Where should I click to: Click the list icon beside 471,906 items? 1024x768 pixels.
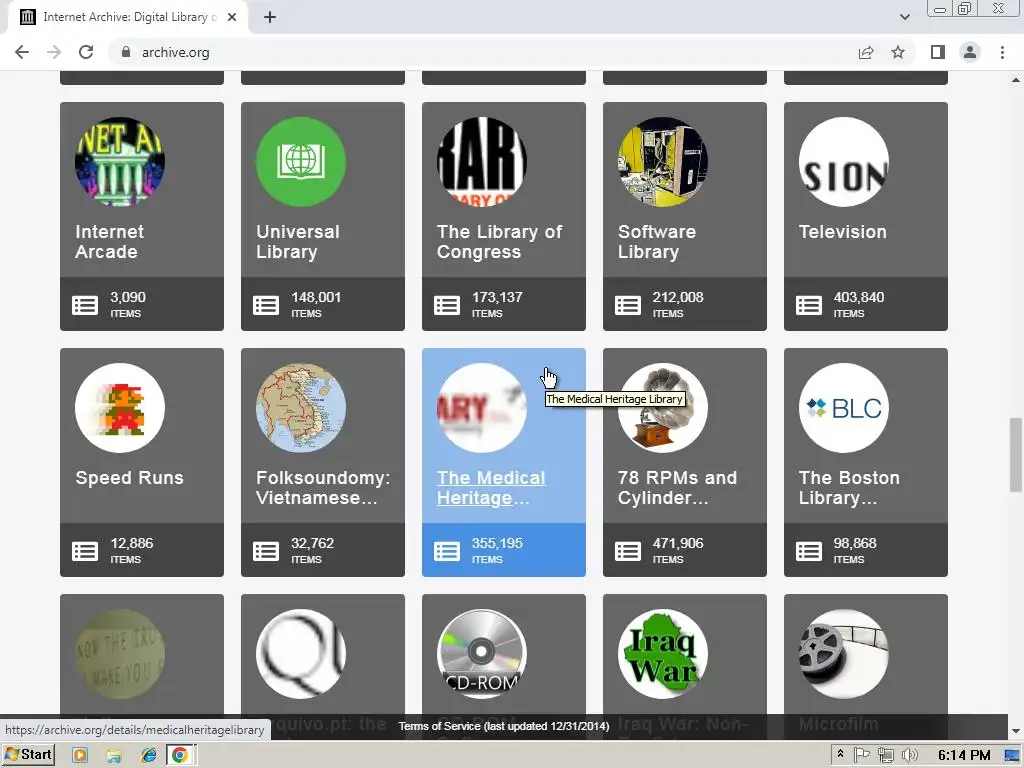(x=628, y=551)
